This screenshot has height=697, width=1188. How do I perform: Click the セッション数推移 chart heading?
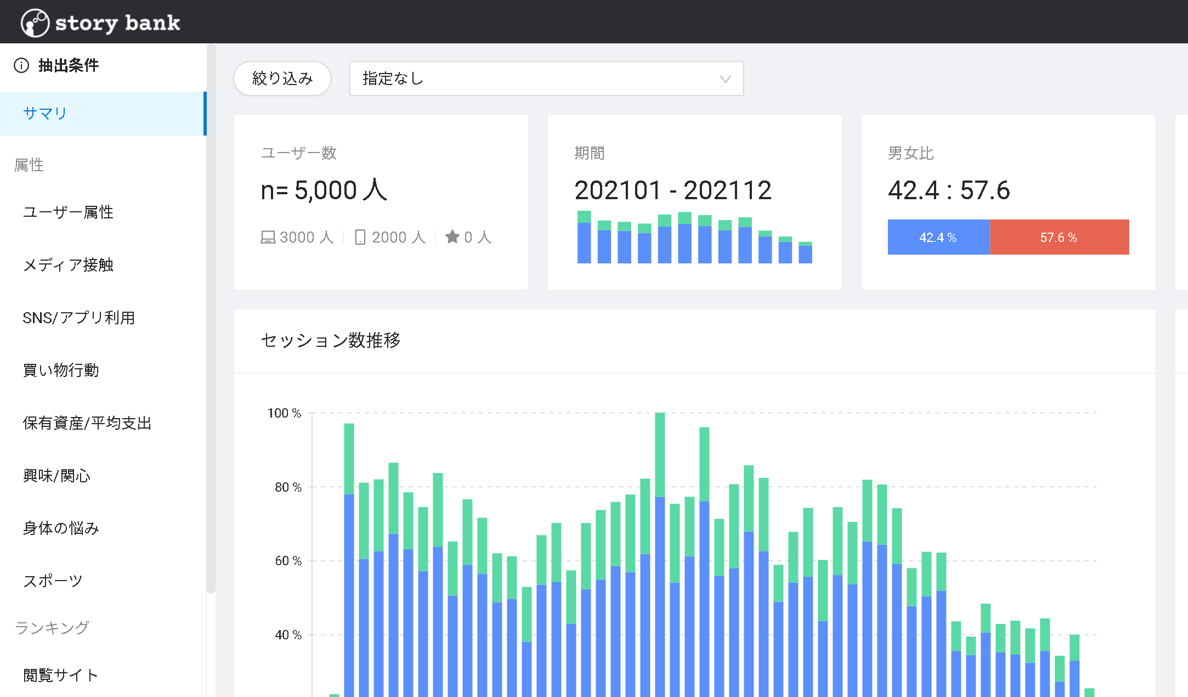[330, 340]
